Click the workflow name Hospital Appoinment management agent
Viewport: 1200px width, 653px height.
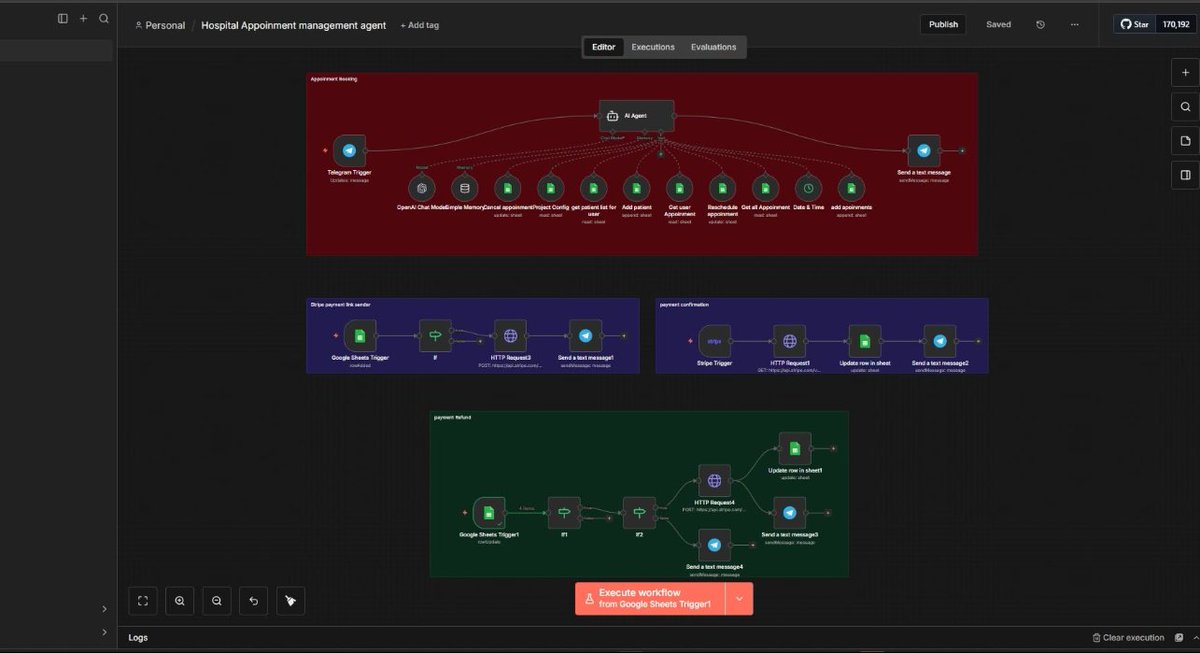point(294,25)
